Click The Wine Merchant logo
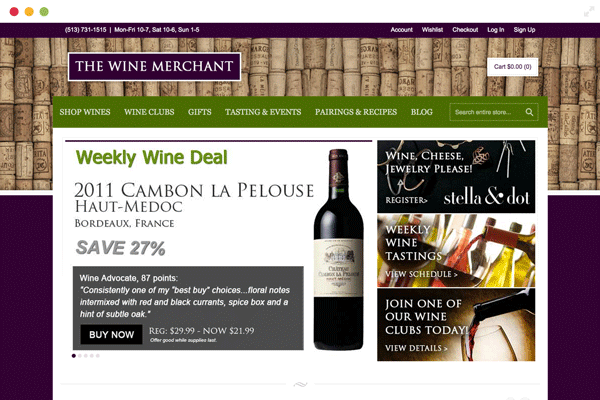This screenshot has width=600, height=400. click(x=154, y=67)
